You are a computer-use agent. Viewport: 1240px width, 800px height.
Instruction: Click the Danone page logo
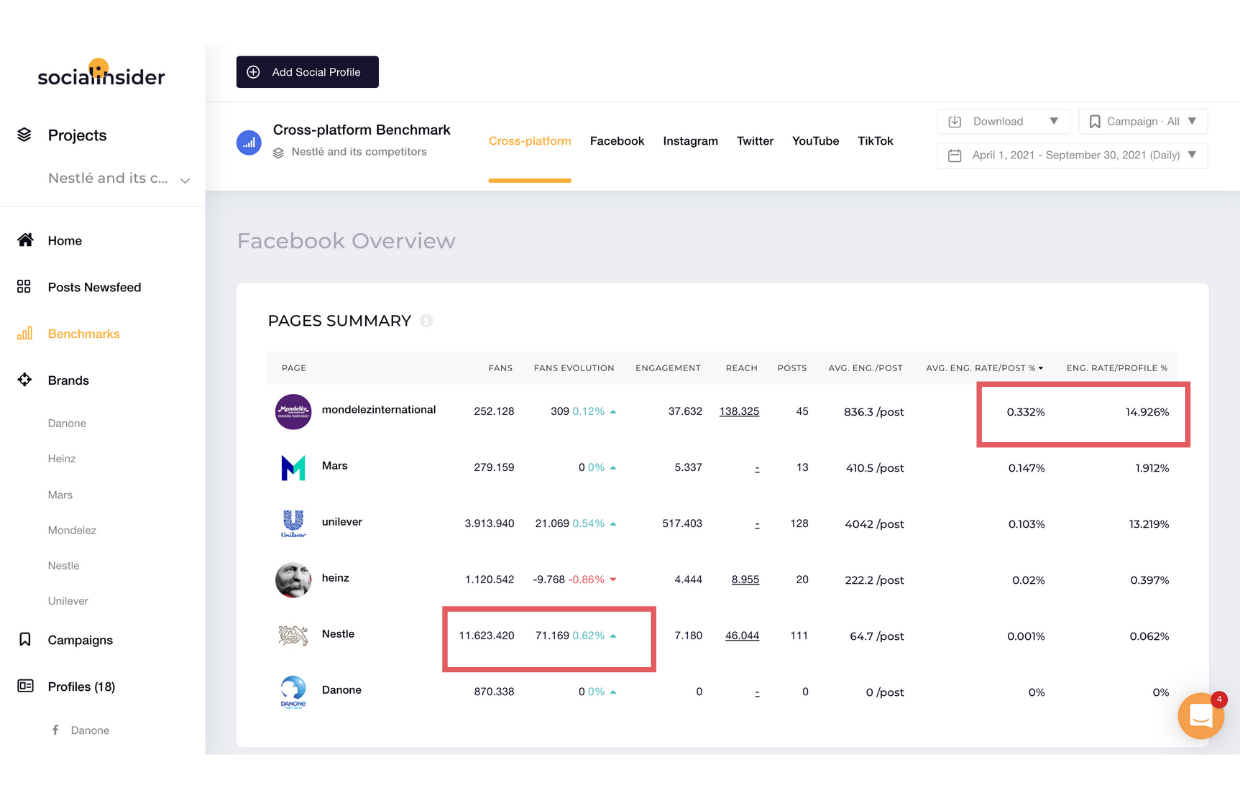click(x=293, y=692)
